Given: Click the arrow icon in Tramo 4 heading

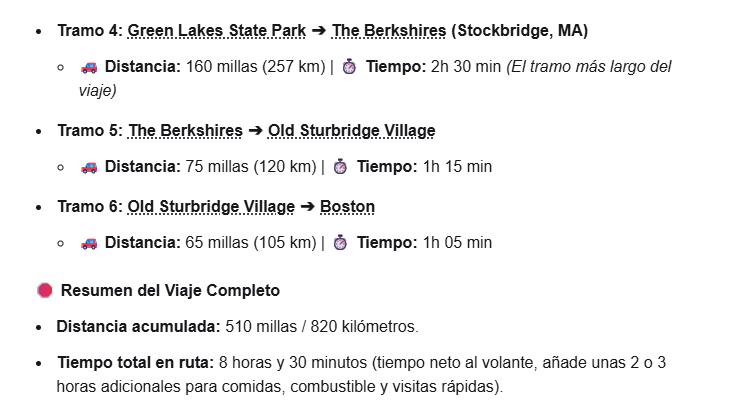Looking at the screenshot, I should coord(319,31).
